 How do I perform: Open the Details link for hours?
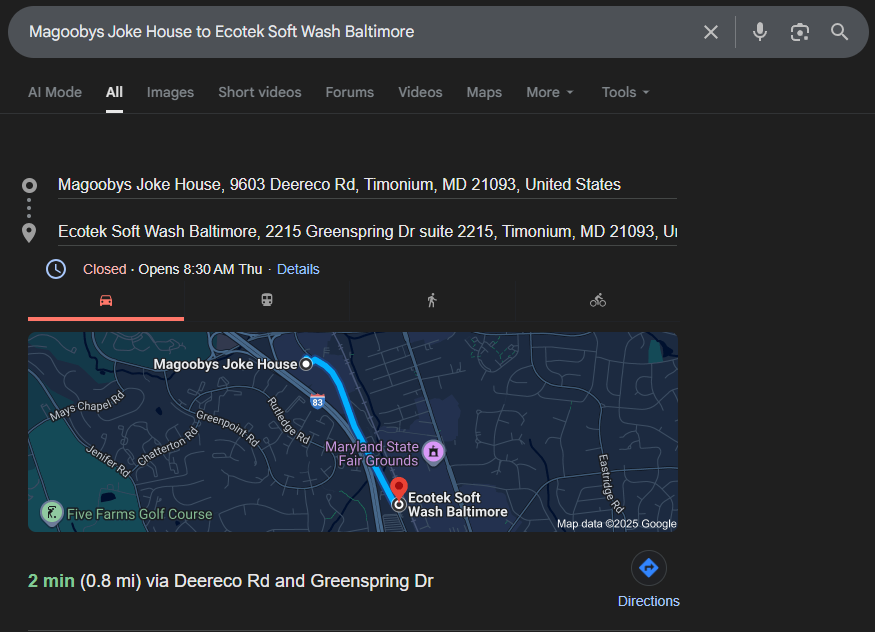tap(298, 269)
